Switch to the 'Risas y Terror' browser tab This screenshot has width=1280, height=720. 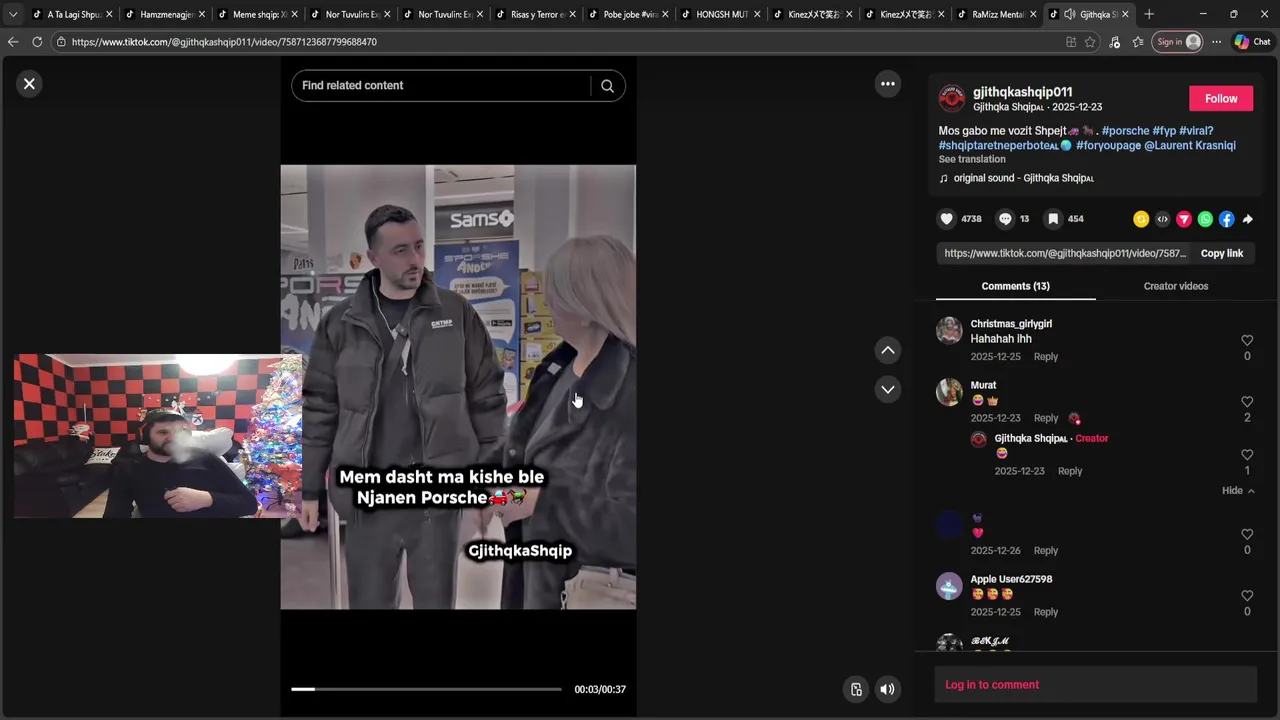[x=537, y=15]
